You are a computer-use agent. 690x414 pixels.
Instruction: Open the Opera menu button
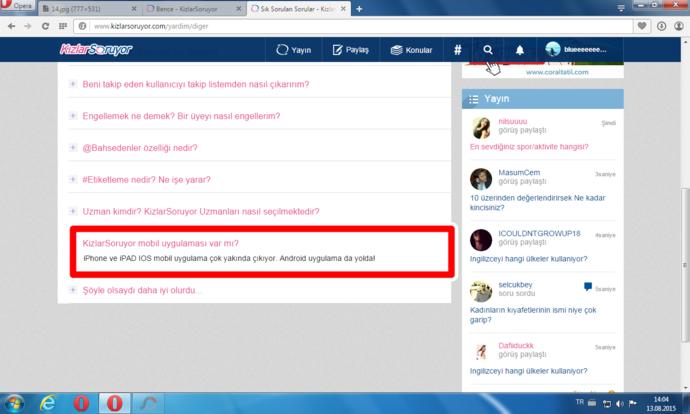[17, 6]
